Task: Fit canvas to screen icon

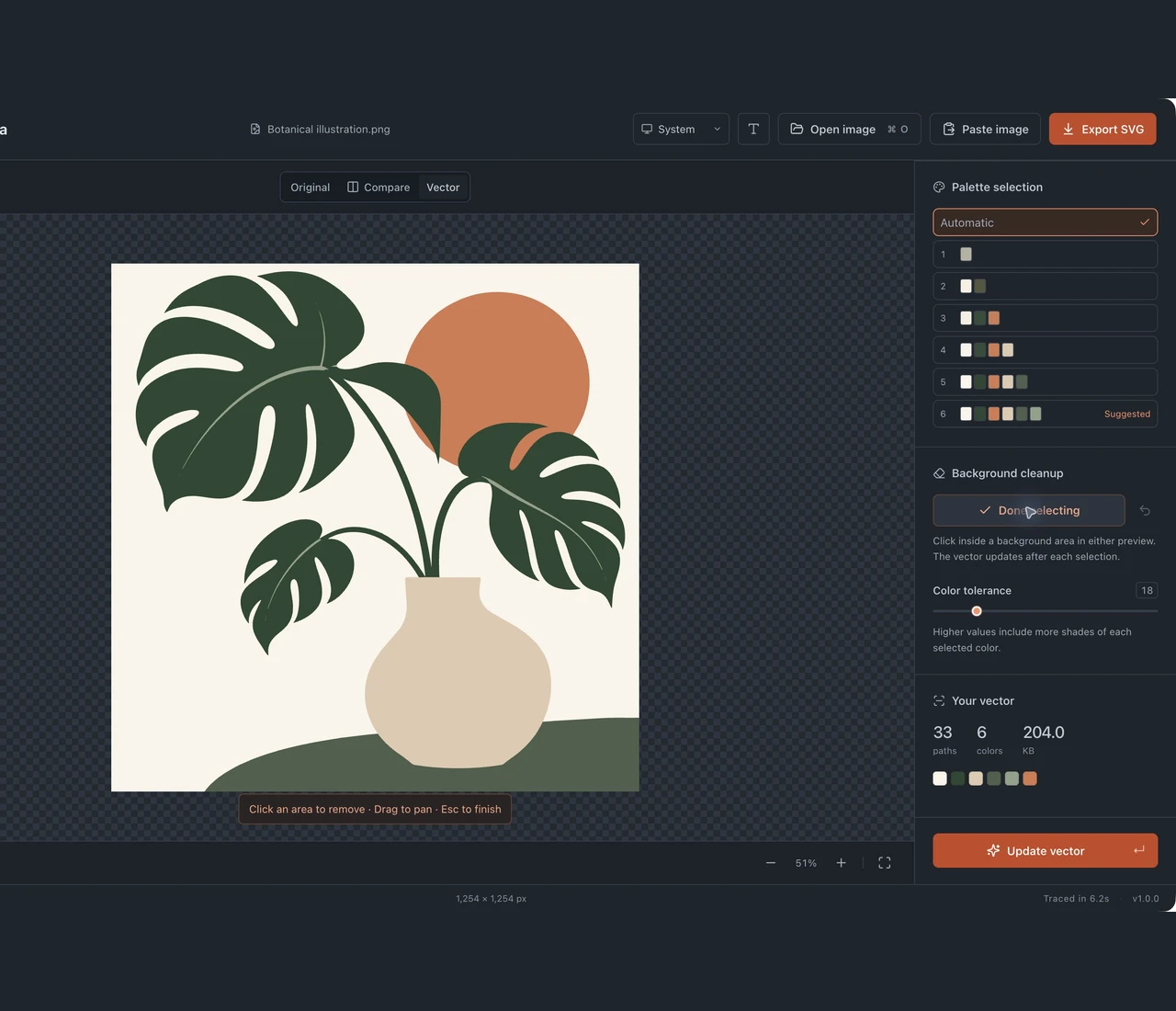Action: pyautogui.click(x=885, y=863)
